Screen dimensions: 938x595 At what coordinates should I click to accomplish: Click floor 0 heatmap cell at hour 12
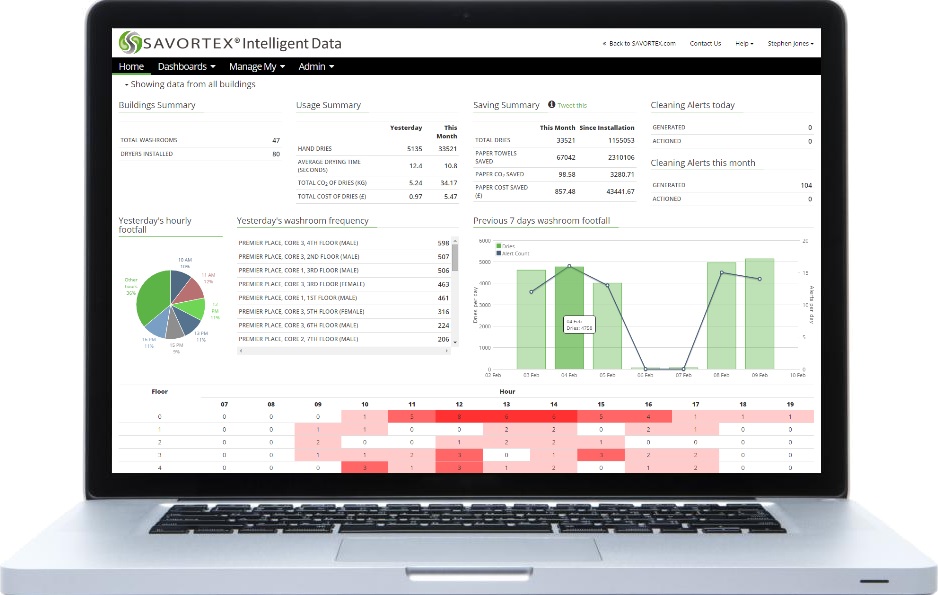[459, 416]
